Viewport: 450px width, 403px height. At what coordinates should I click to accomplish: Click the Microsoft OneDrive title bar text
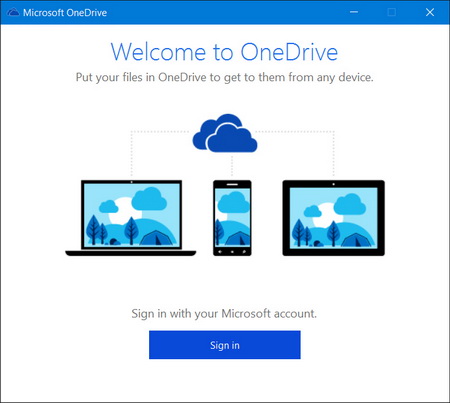pyautogui.click(x=65, y=13)
